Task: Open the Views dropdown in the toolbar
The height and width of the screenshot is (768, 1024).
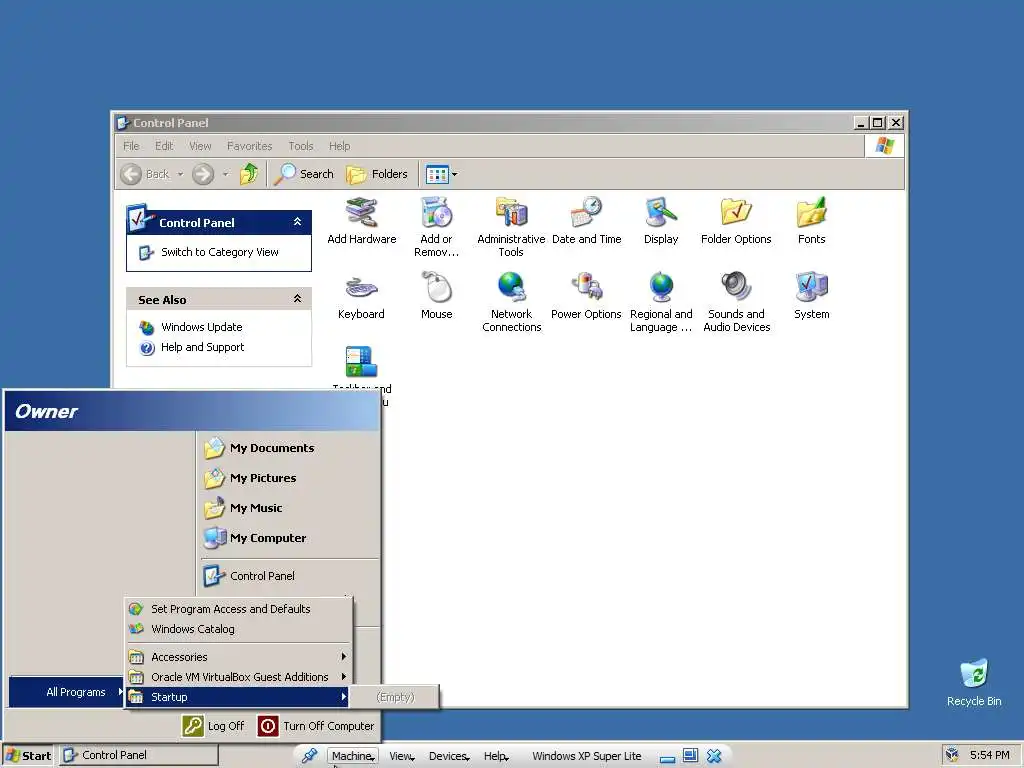Action: (441, 174)
